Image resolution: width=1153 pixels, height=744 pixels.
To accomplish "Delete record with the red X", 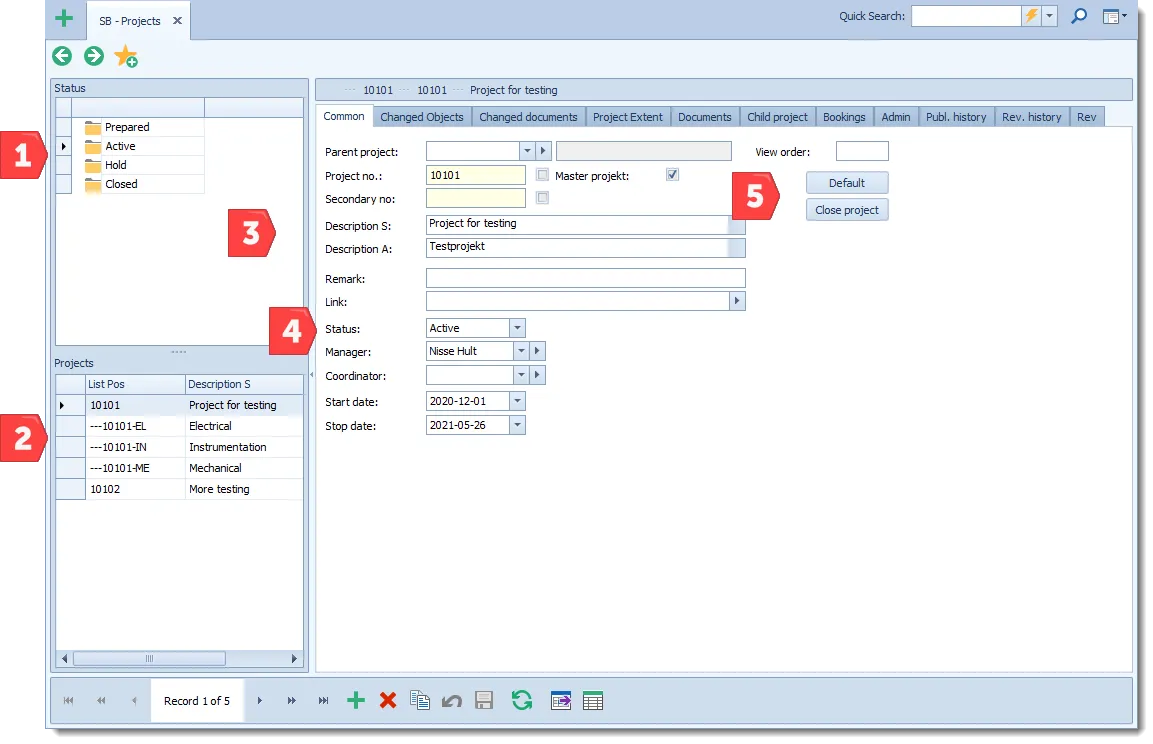I will pyautogui.click(x=388, y=701).
